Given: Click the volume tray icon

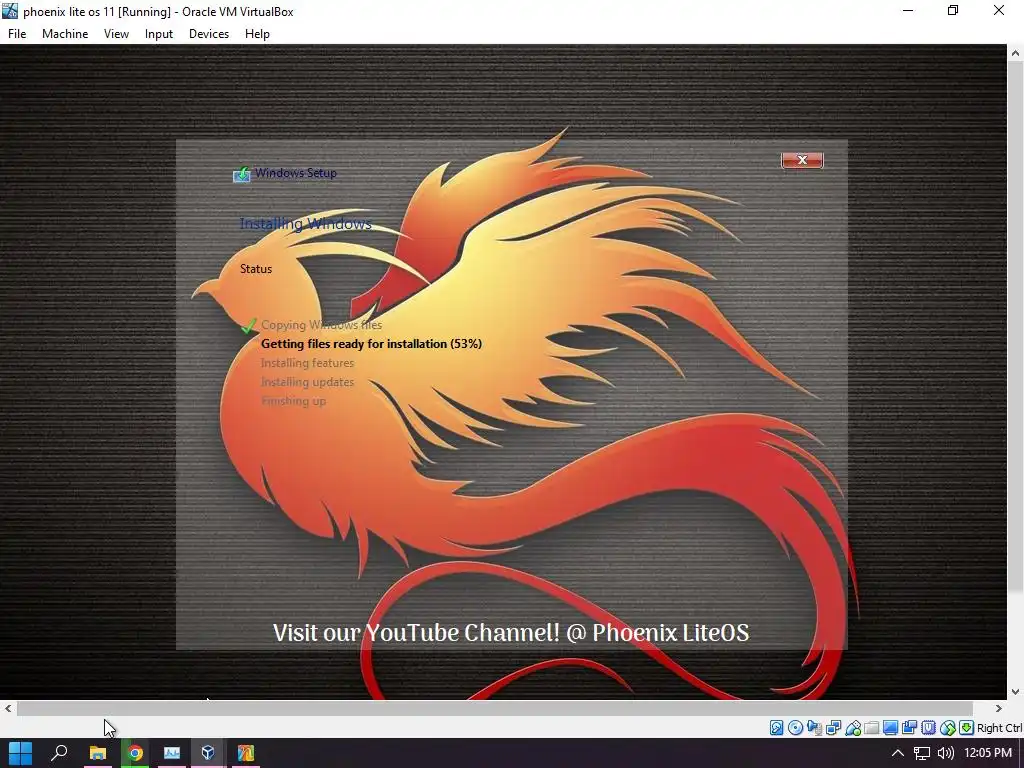Looking at the screenshot, I should pos(945,753).
